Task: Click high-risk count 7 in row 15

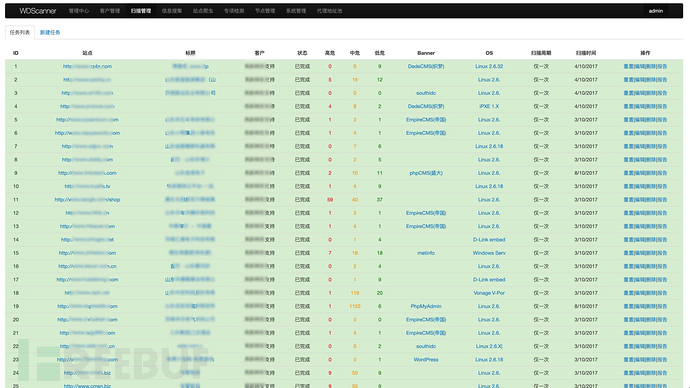Action: click(330, 253)
